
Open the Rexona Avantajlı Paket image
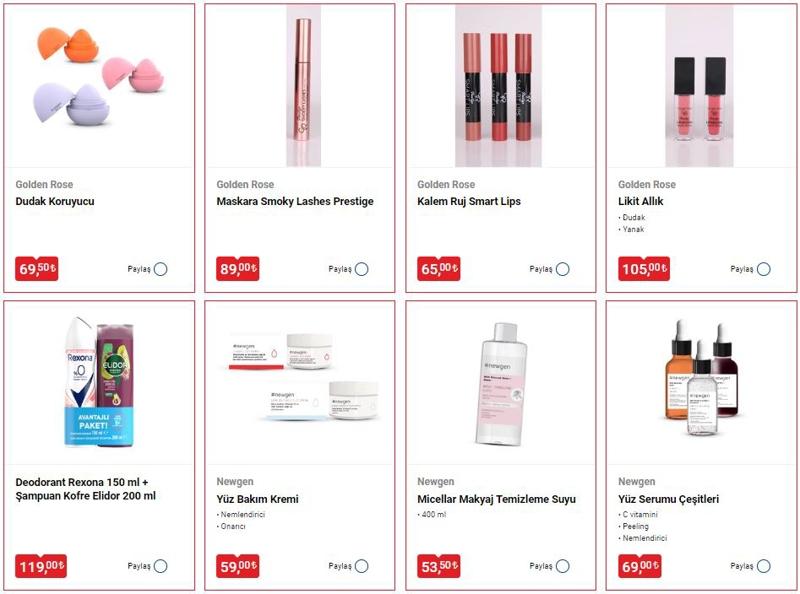click(99, 383)
